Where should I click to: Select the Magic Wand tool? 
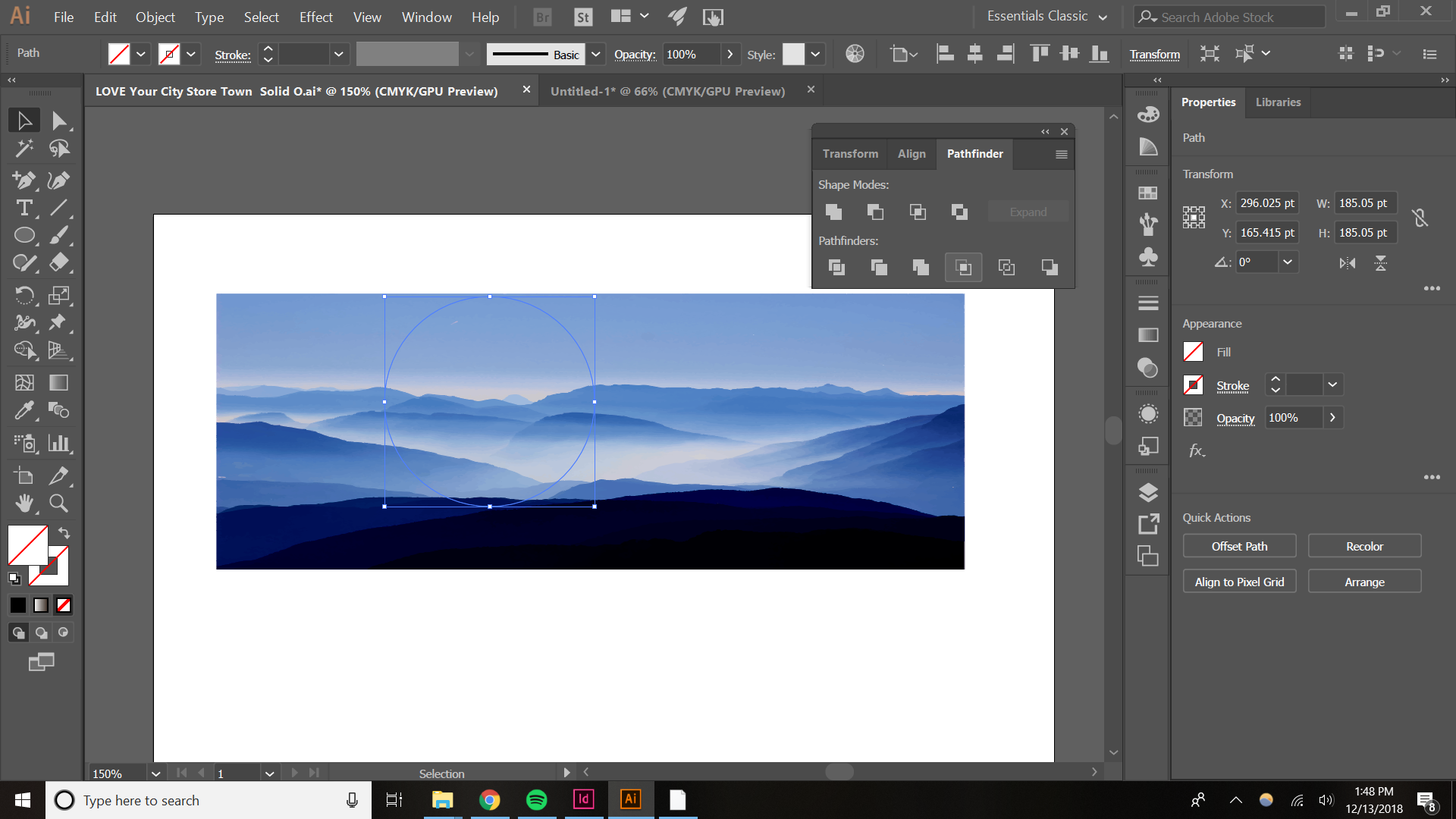[x=24, y=149]
